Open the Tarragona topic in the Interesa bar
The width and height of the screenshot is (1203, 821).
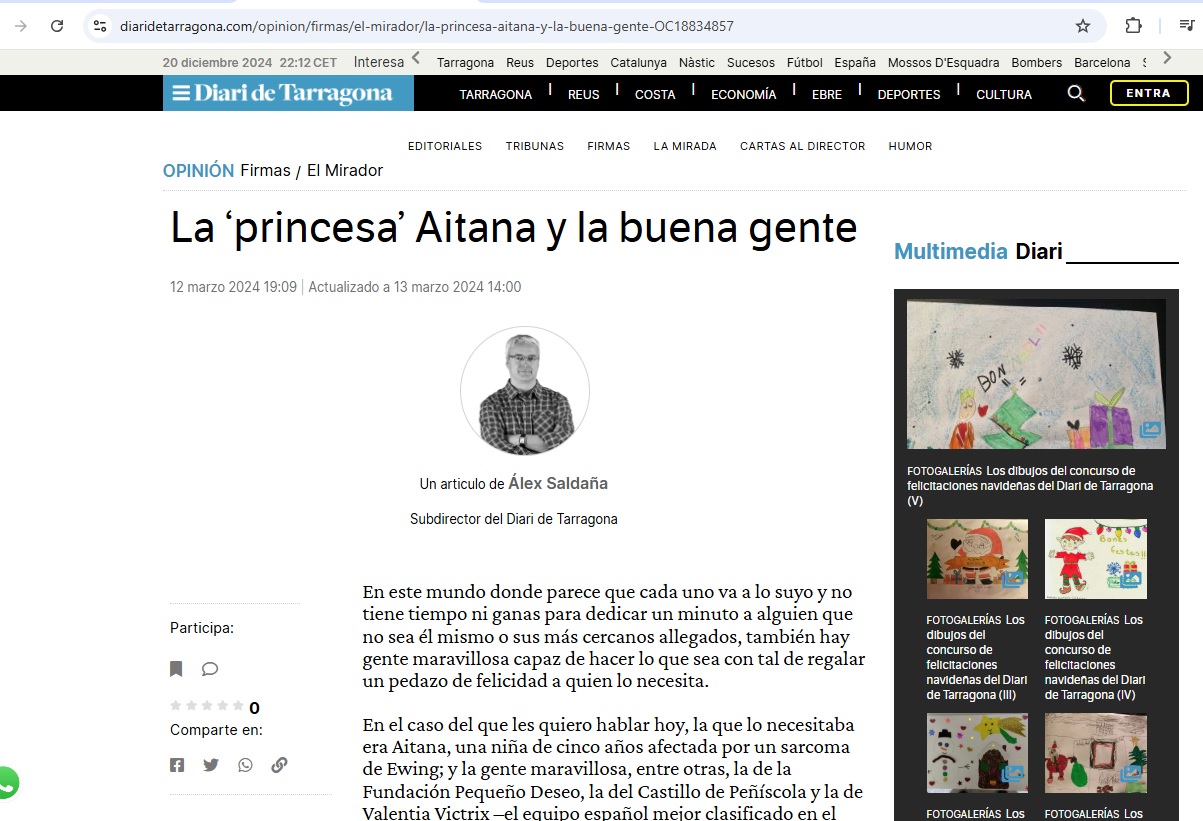466,62
